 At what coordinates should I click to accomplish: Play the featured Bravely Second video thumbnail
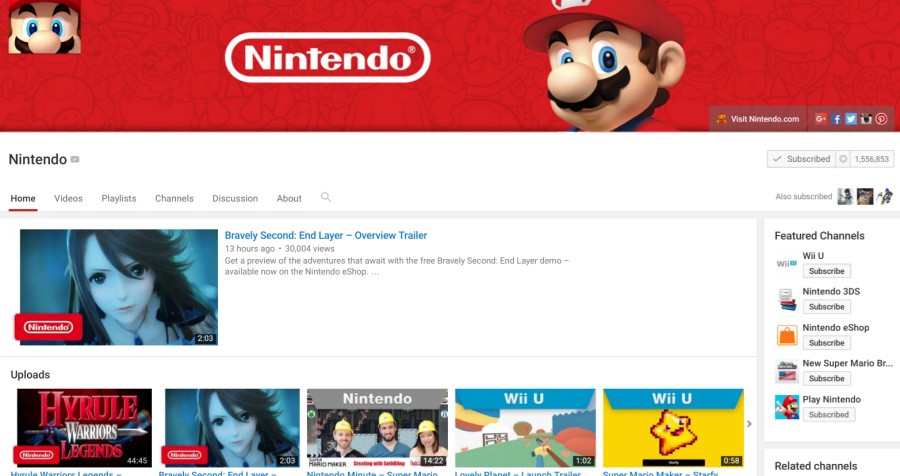[119, 287]
